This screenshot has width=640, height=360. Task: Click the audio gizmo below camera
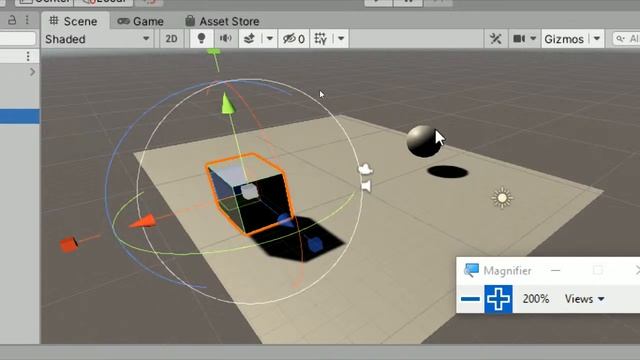(x=366, y=186)
